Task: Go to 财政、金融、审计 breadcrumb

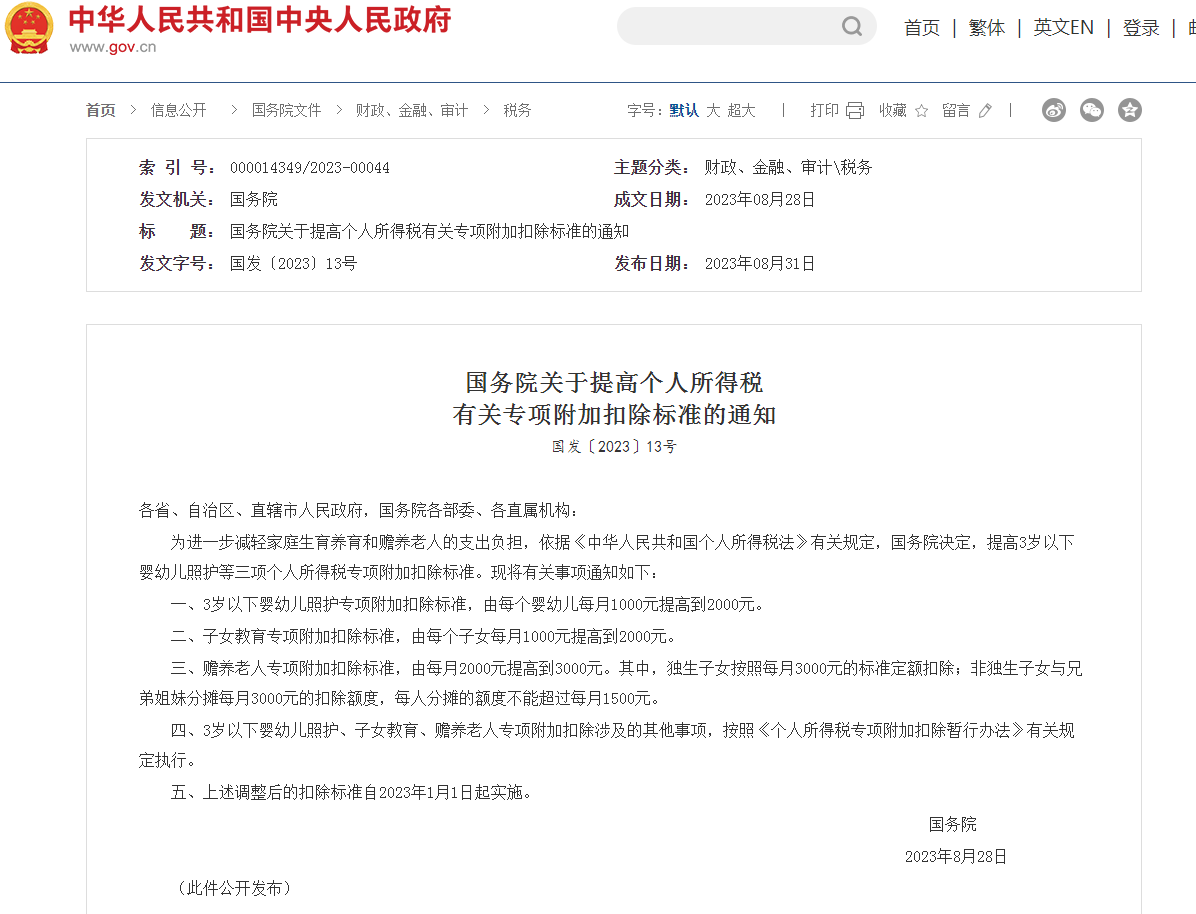Action: click(x=411, y=111)
